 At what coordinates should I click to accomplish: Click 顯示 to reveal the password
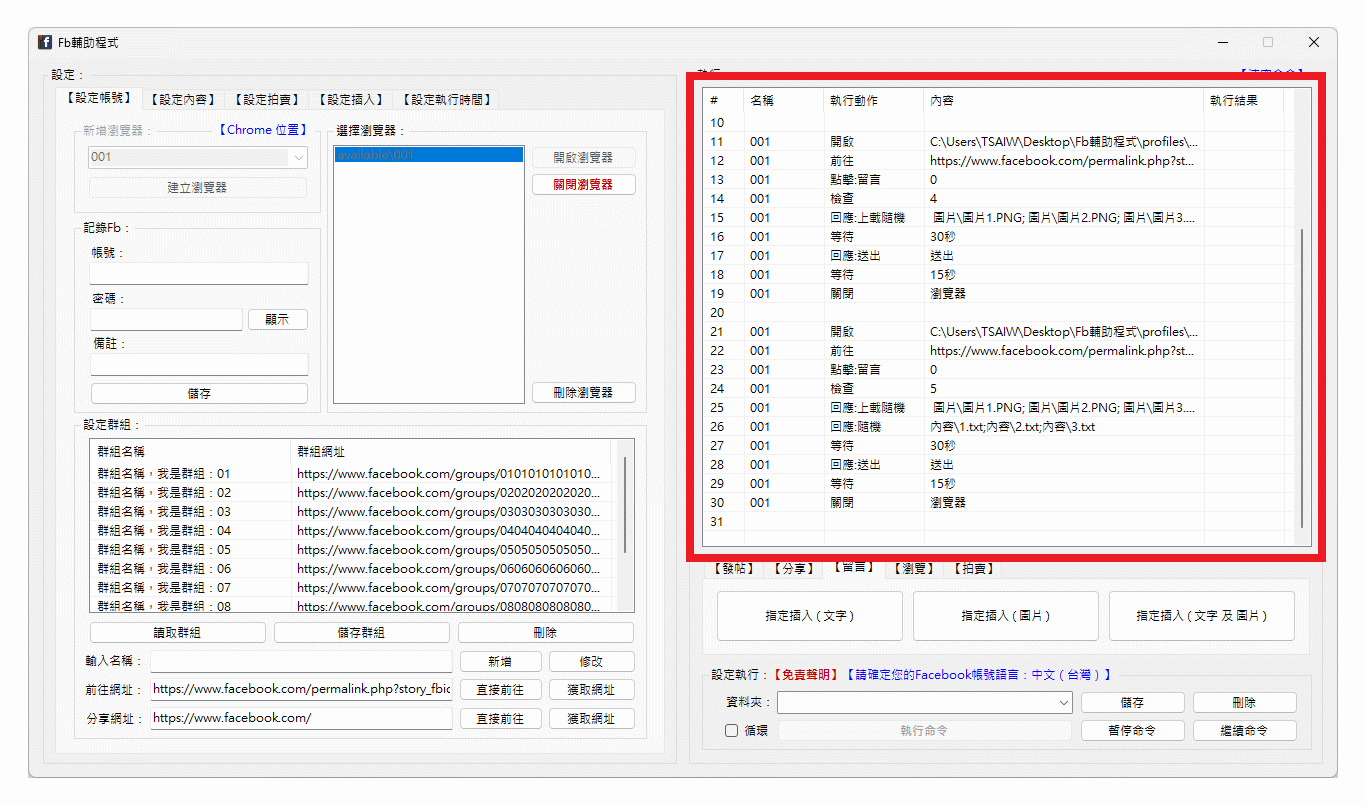(x=277, y=319)
